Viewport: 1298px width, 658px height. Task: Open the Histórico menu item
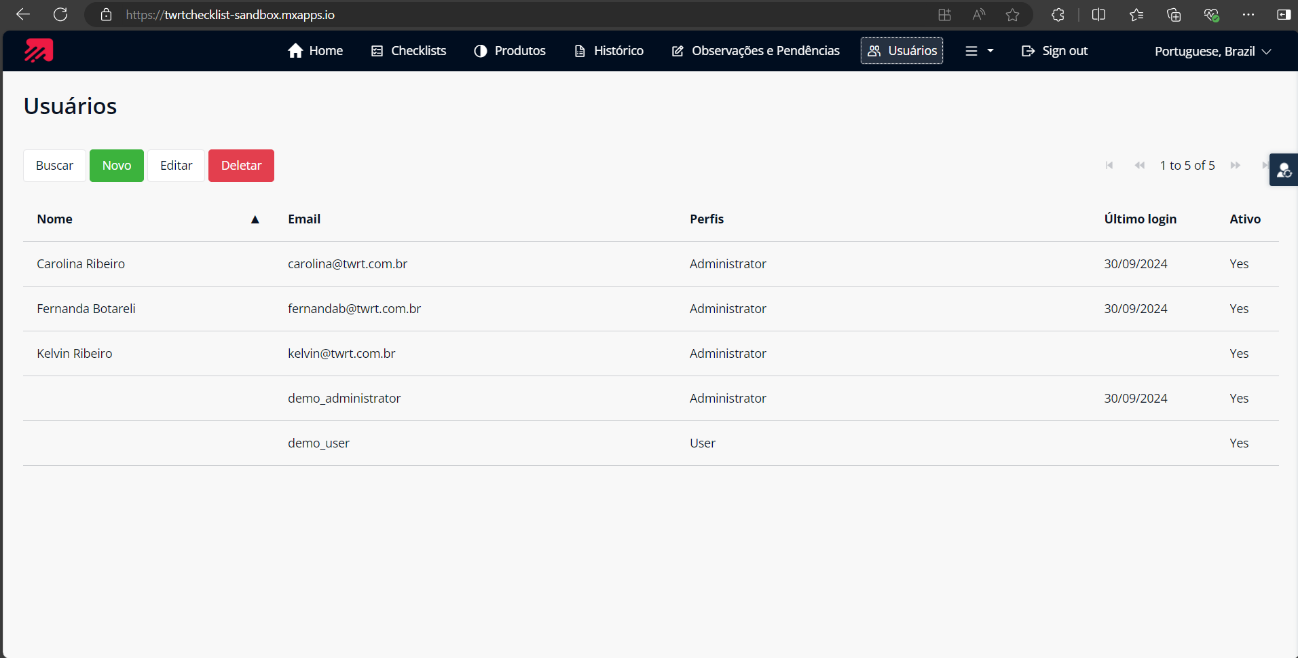pos(609,51)
